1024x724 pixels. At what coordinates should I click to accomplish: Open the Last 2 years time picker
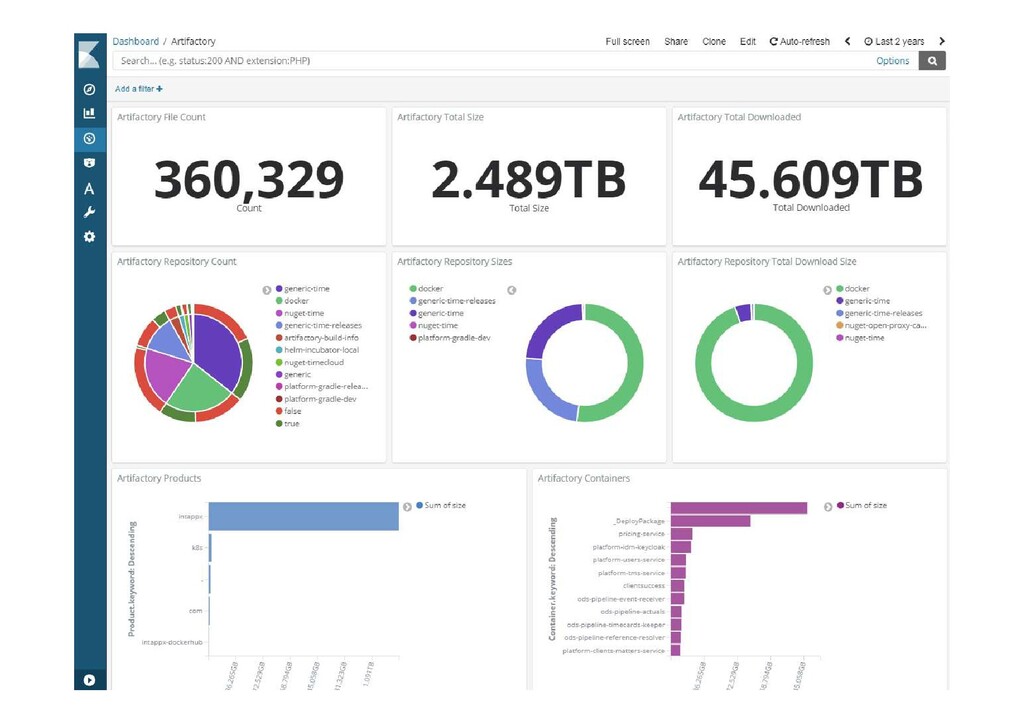894,41
